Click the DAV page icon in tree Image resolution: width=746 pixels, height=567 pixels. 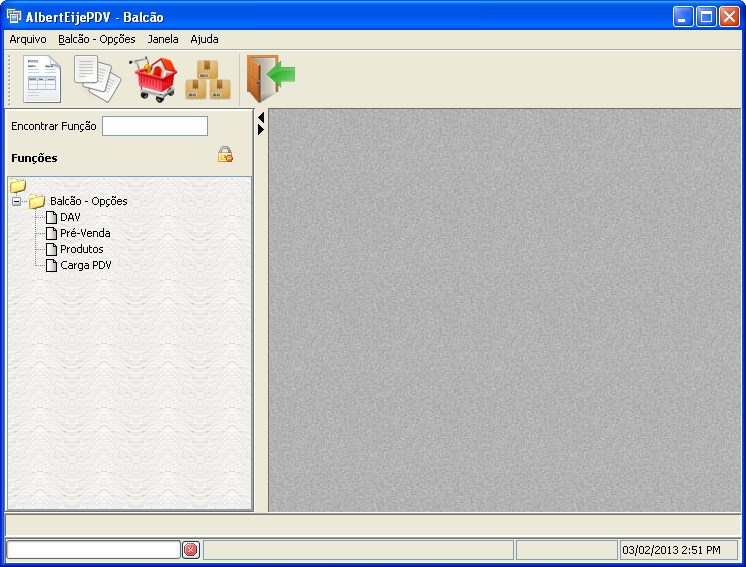click(51, 217)
